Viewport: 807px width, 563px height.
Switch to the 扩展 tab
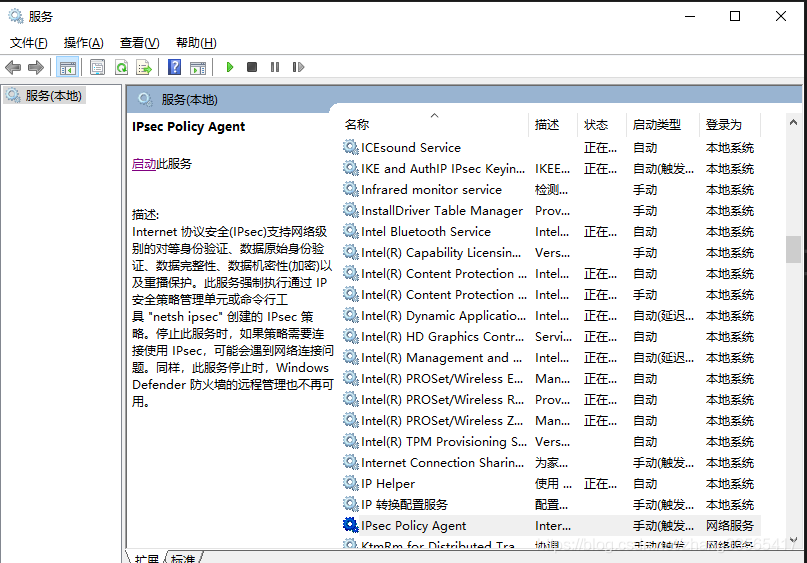146,558
